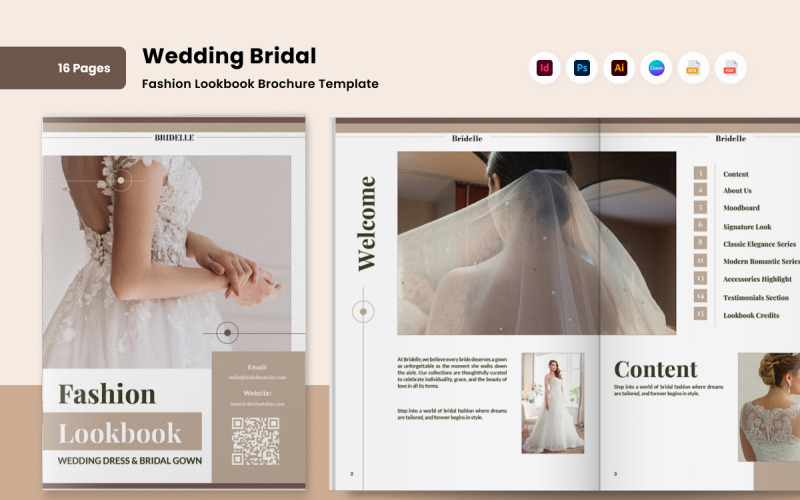Click the BRIDELLE header on the cover
800x500 pixels.
[x=174, y=138]
